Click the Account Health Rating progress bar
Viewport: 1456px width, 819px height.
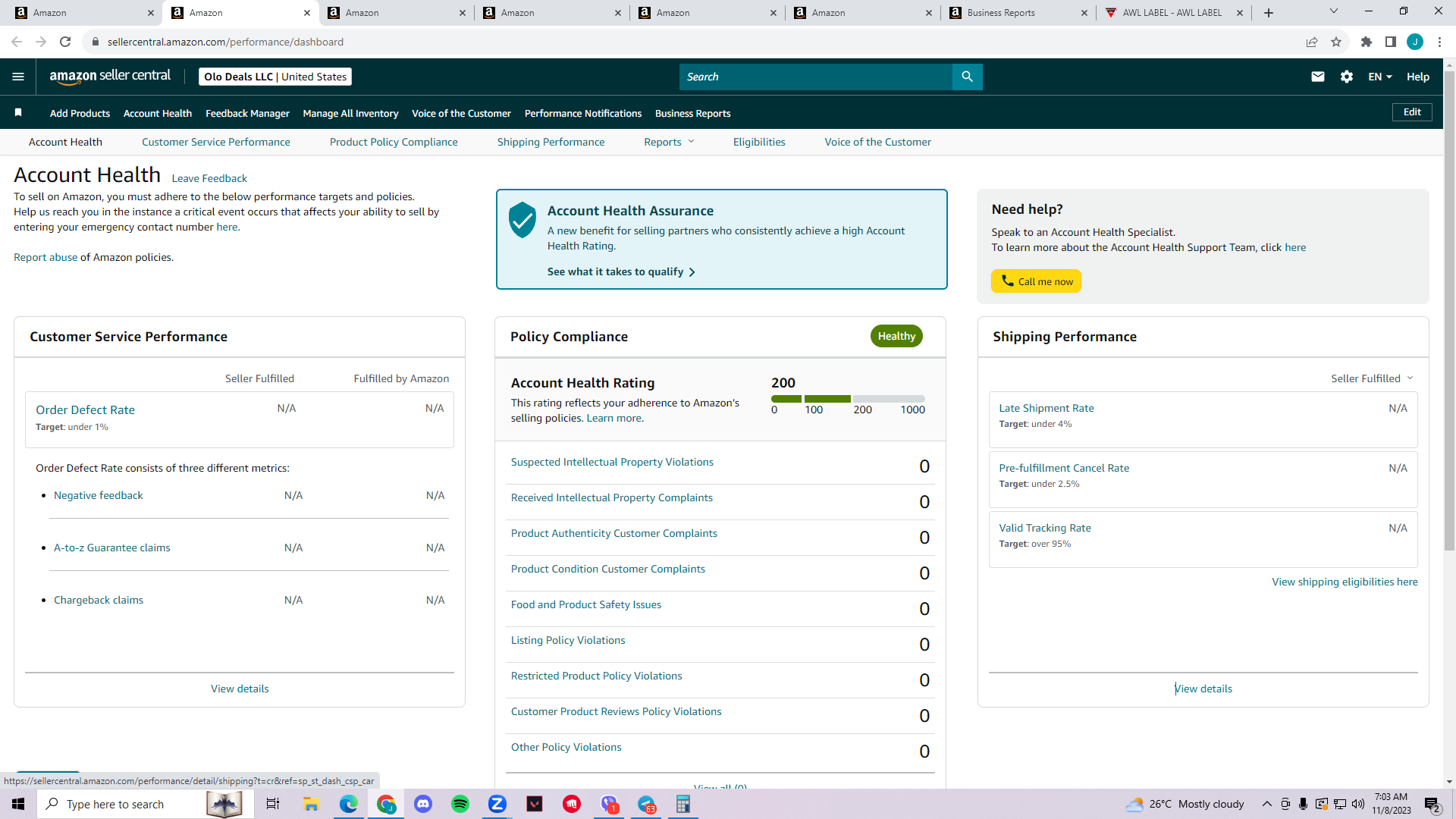click(x=848, y=399)
